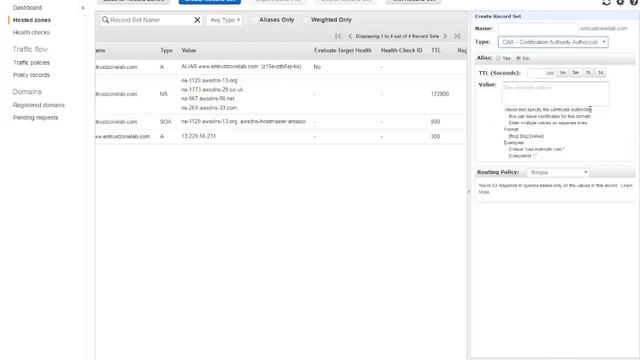Set TTL with the 1m button
Image resolution: width=640 pixels, height=360 pixels.
pos(562,73)
